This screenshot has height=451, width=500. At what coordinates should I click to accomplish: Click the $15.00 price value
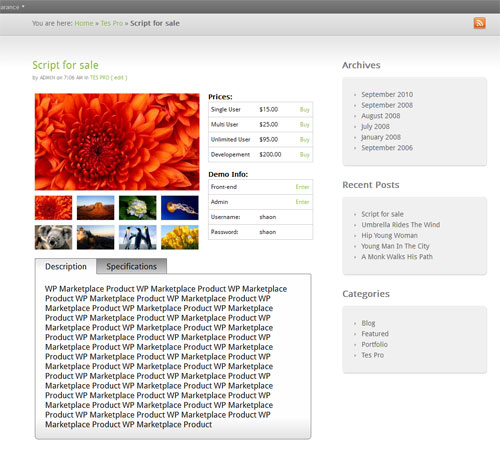tap(269, 110)
